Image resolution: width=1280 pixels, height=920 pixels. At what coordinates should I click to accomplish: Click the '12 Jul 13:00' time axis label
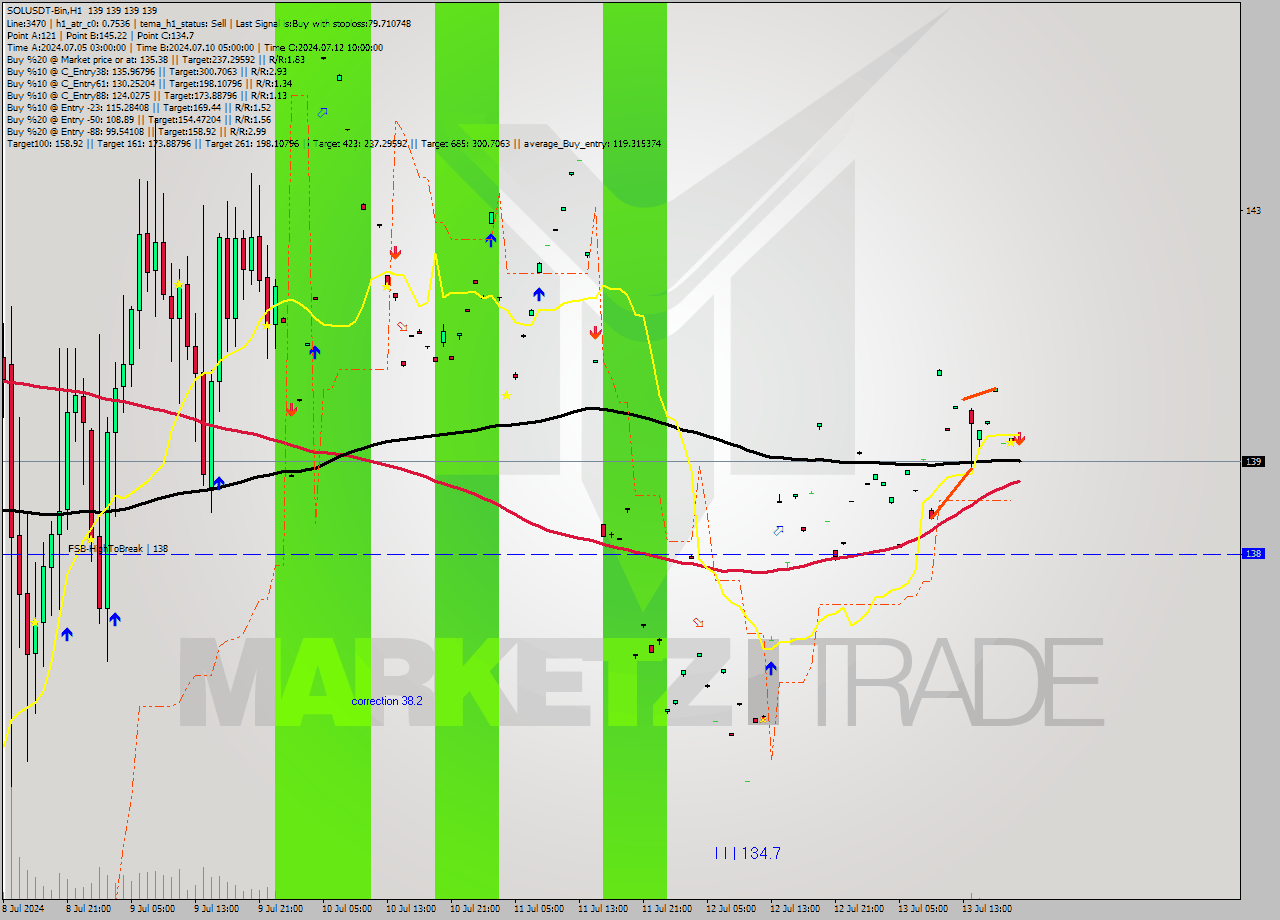click(794, 909)
